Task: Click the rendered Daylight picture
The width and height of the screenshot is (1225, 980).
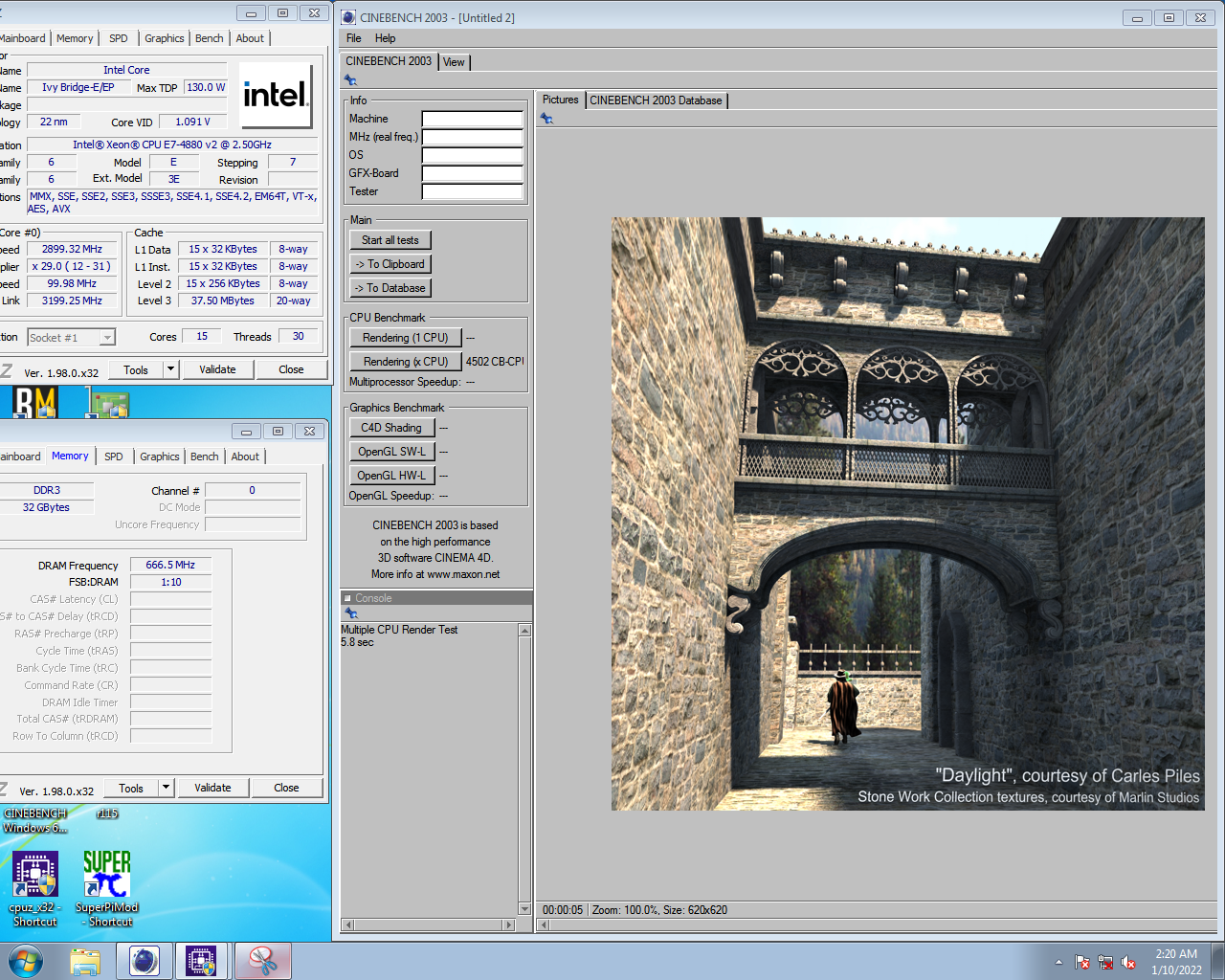Action: pos(907,514)
